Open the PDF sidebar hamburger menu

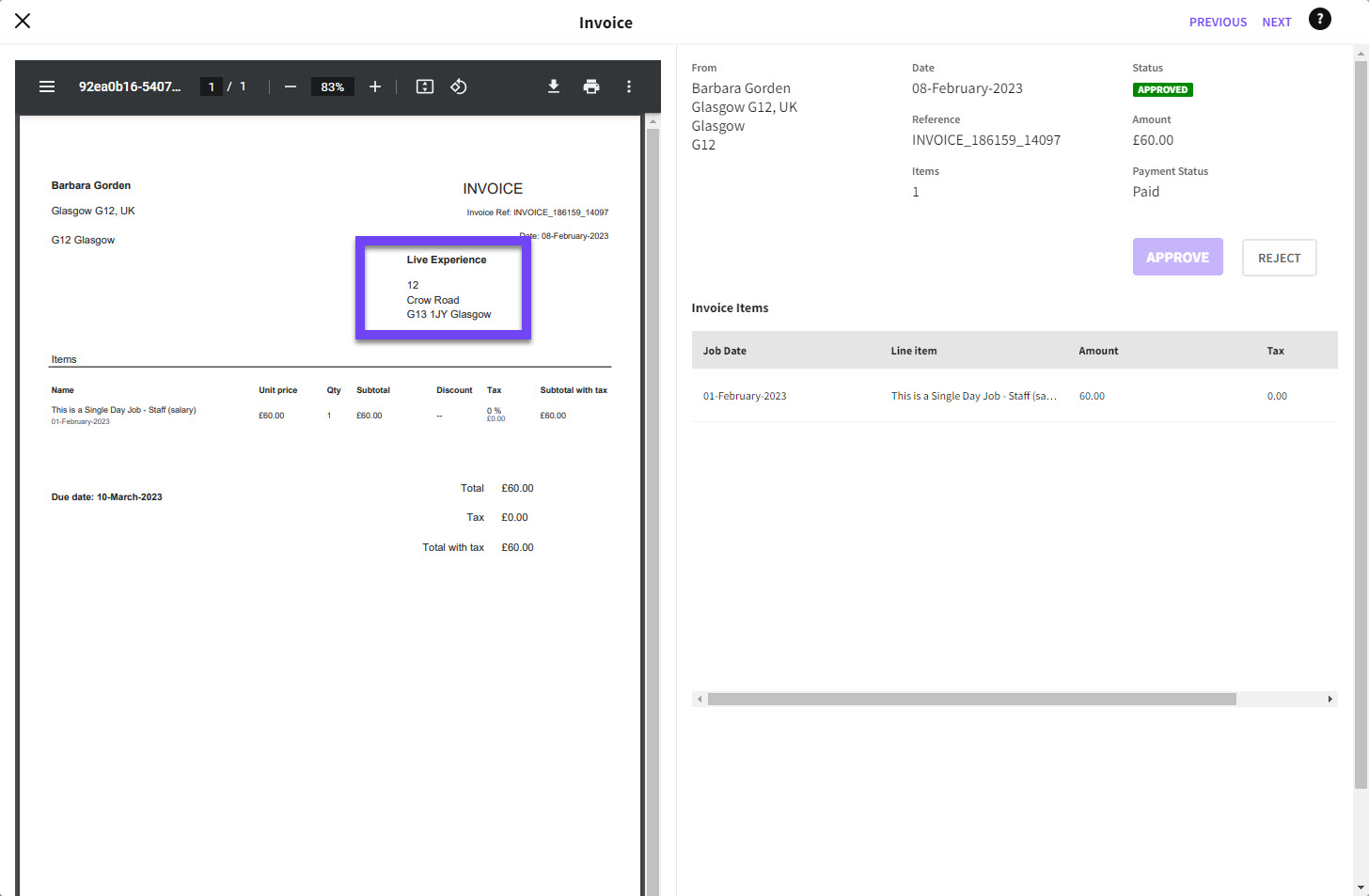point(47,86)
